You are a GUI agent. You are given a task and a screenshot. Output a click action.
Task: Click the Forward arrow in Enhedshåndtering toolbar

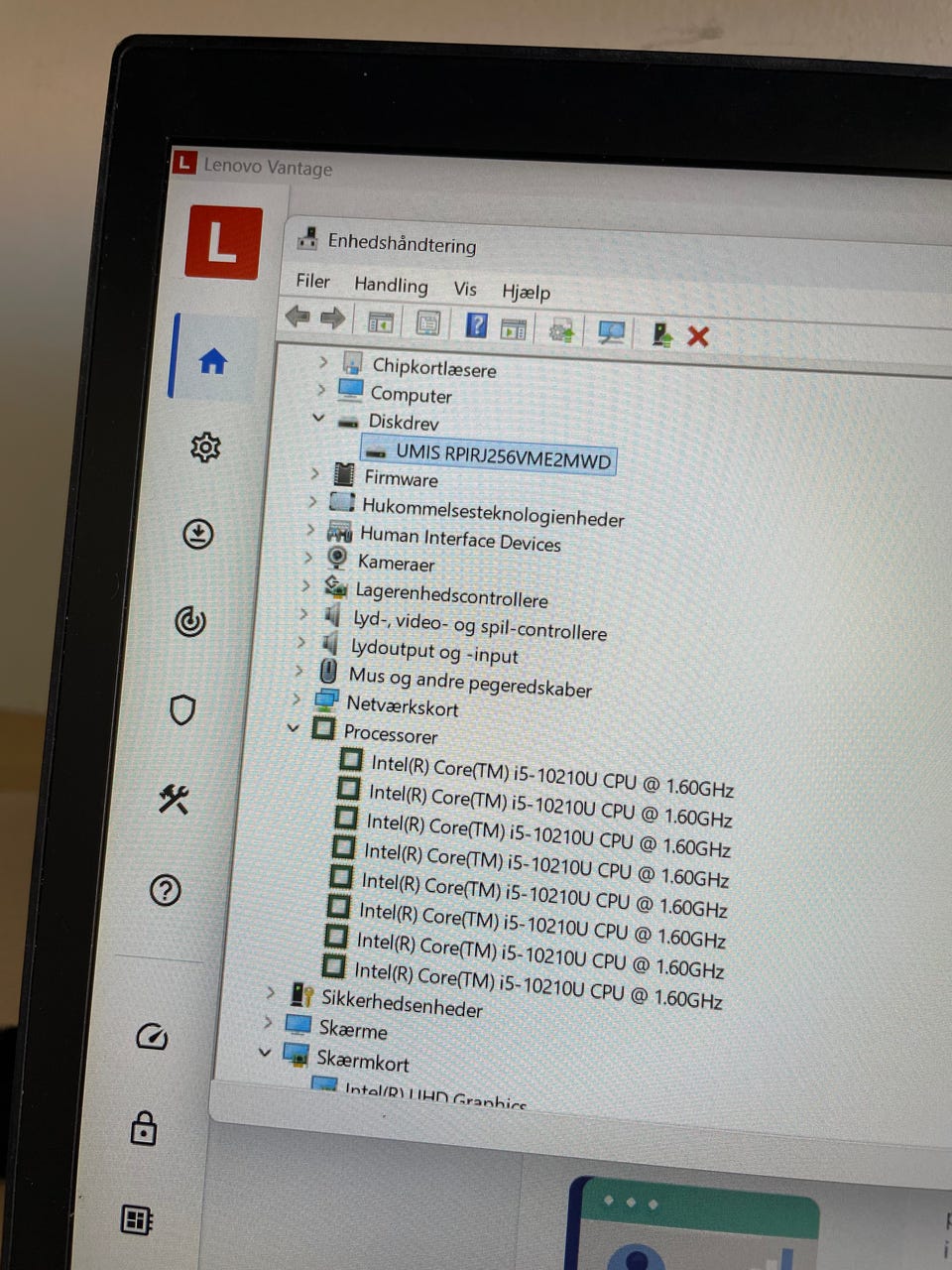[333, 318]
